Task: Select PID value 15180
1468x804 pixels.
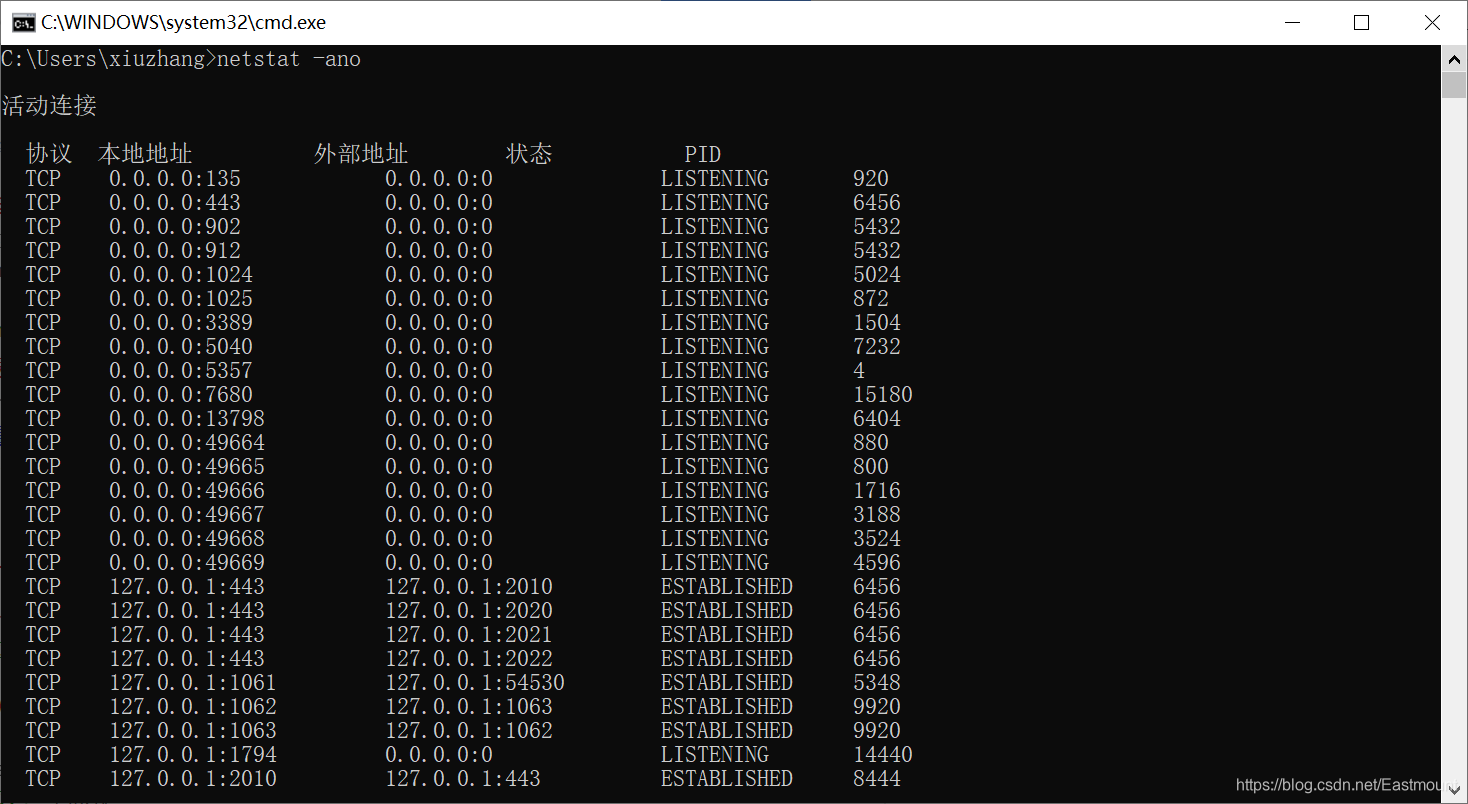Action: pos(883,395)
